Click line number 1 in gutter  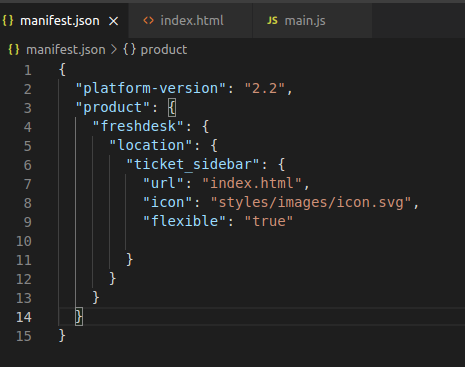coord(28,70)
